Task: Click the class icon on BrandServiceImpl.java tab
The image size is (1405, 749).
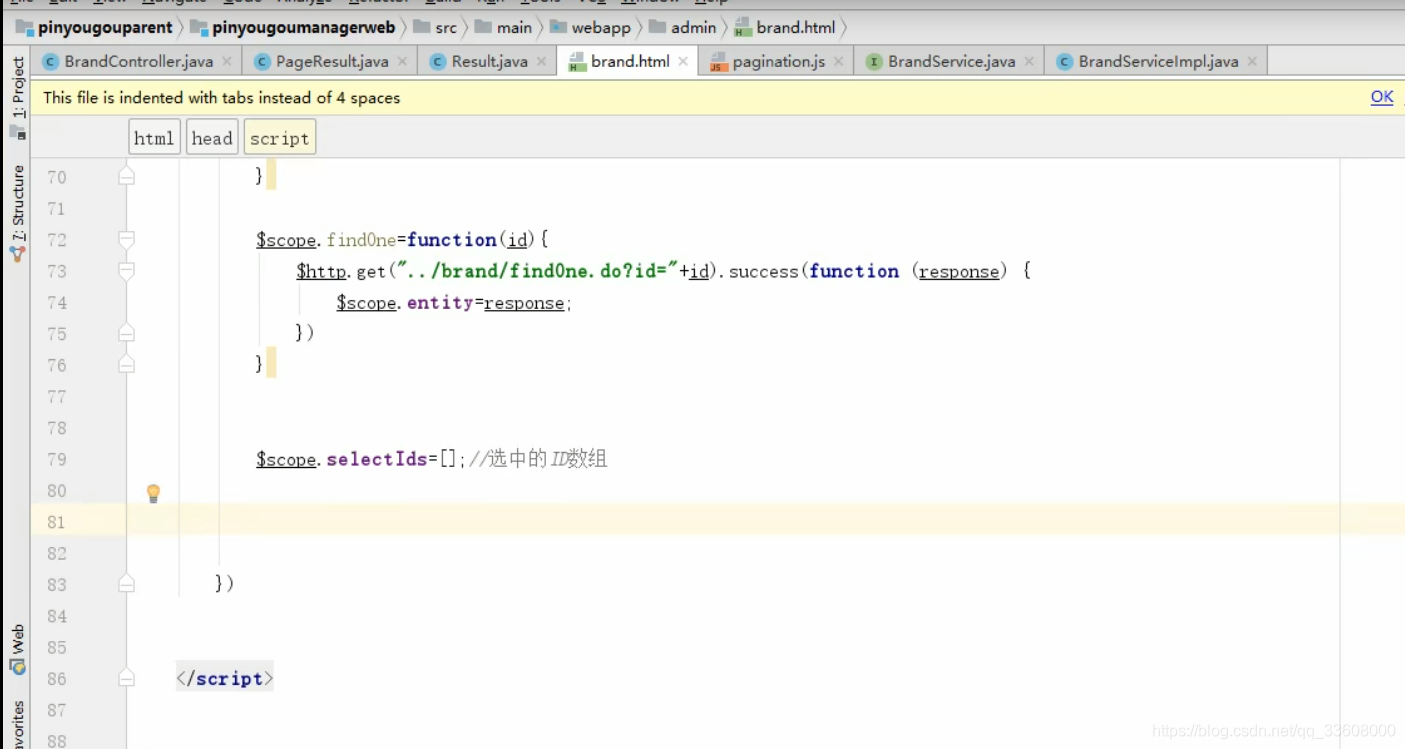Action: 1065,62
